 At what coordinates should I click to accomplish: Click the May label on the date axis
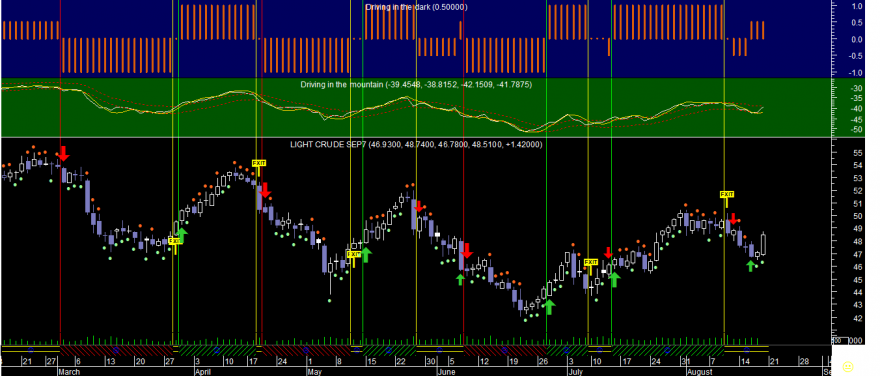[x=314, y=372]
